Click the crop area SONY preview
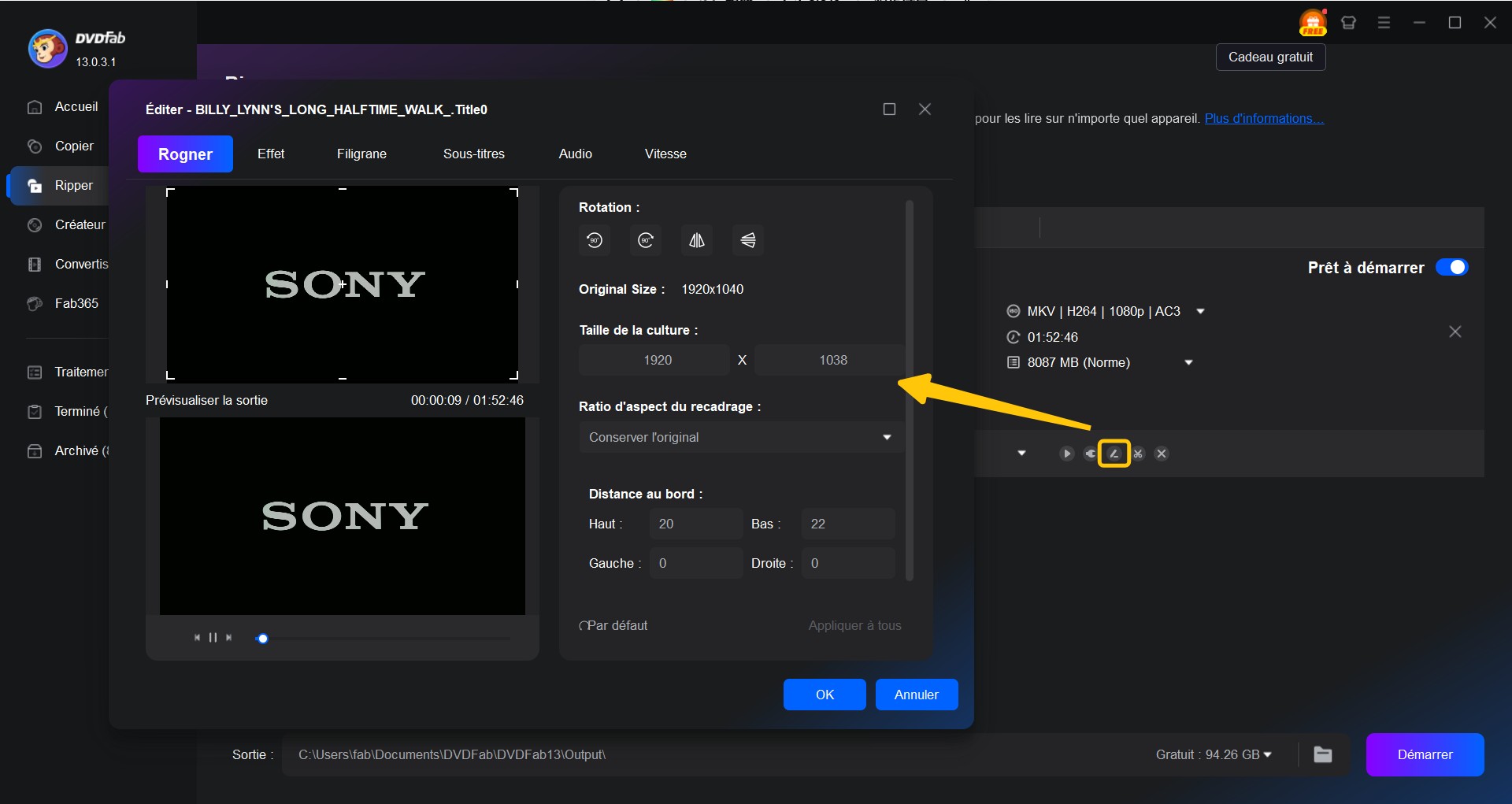Viewport: 1512px width, 804px height. (x=343, y=283)
